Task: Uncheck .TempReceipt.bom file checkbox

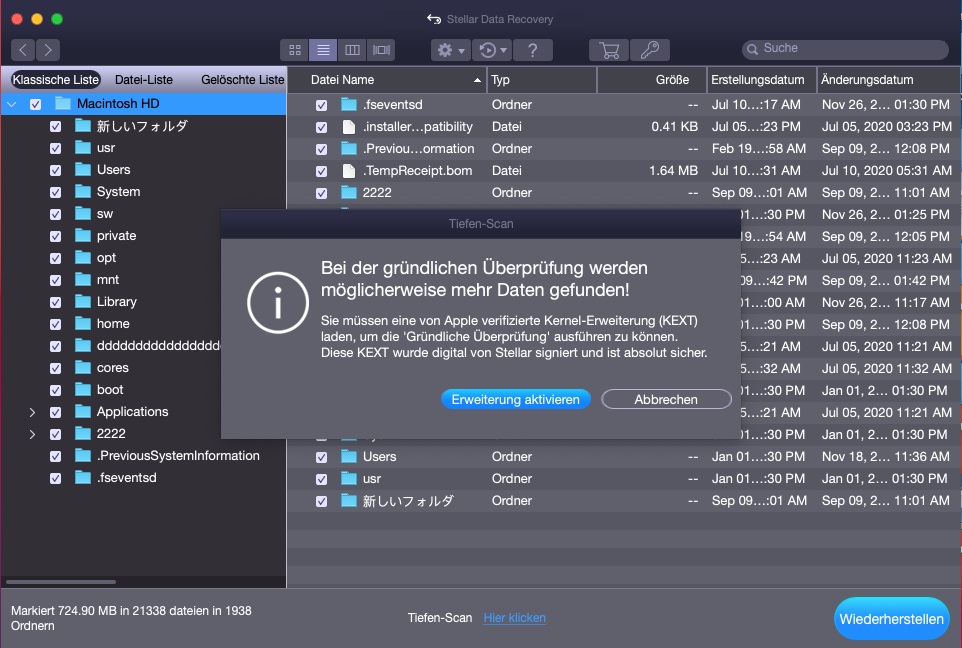Action: click(321, 172)
